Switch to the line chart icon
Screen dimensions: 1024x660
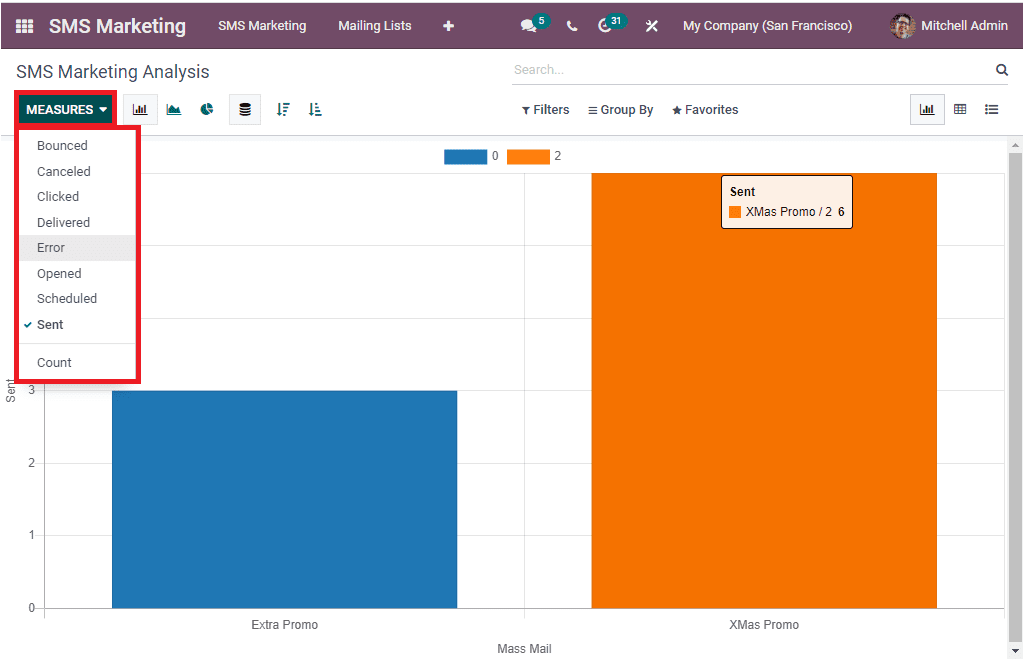173,109
